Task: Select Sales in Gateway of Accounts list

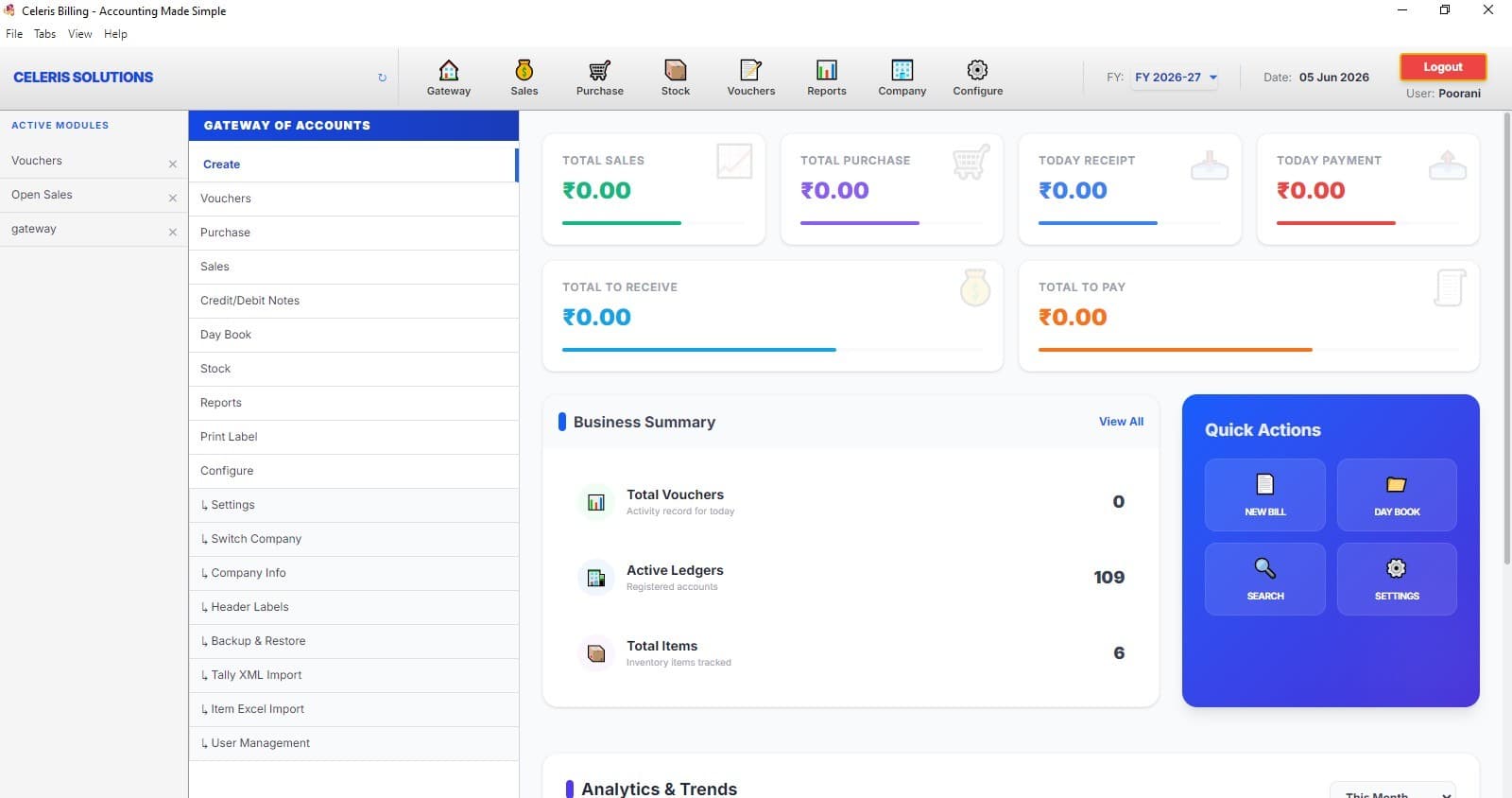Action: (353, 267)
